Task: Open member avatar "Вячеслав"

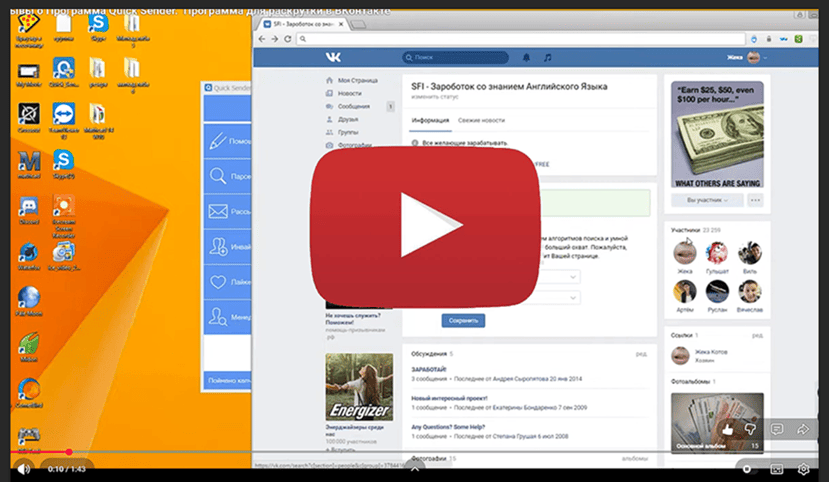Action: click(750, 292)
